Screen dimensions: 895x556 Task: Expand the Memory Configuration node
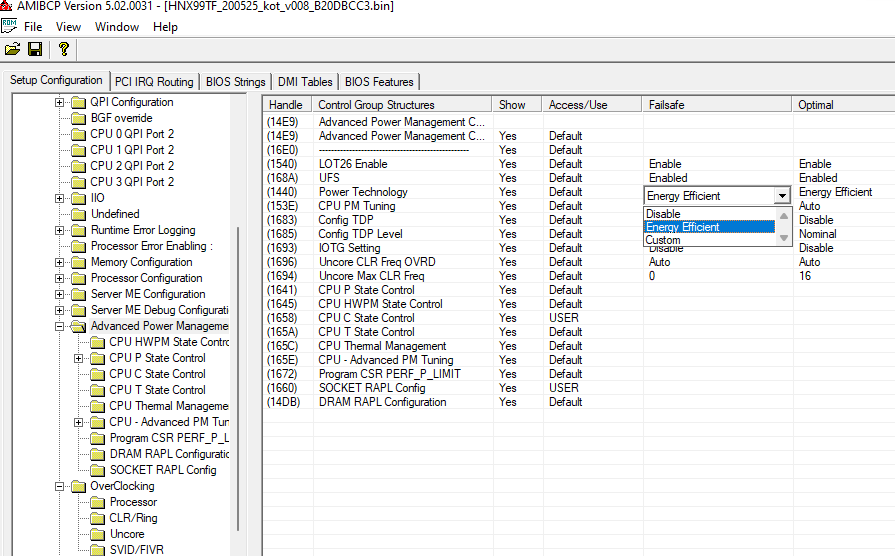coord(59,263)
